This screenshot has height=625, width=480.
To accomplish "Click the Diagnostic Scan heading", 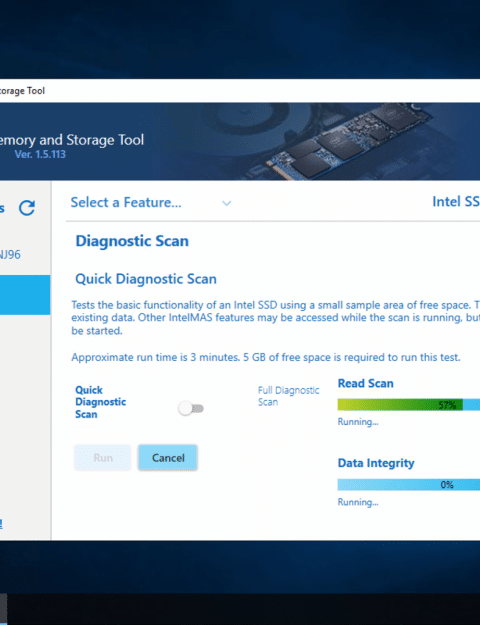I will coord(132,241).
